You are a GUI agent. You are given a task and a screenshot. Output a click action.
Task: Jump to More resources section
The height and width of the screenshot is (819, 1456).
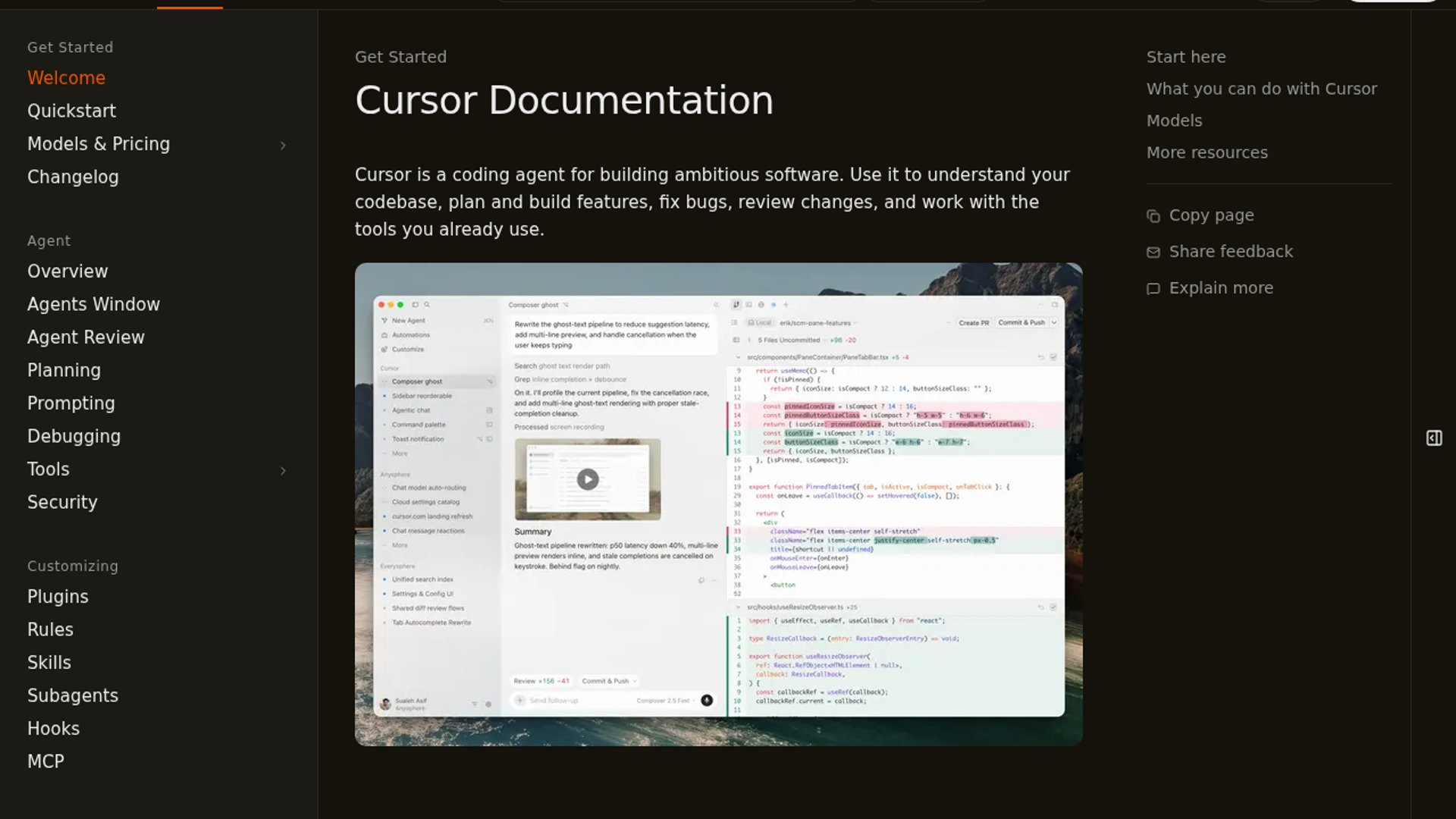tap(1207, 152)
